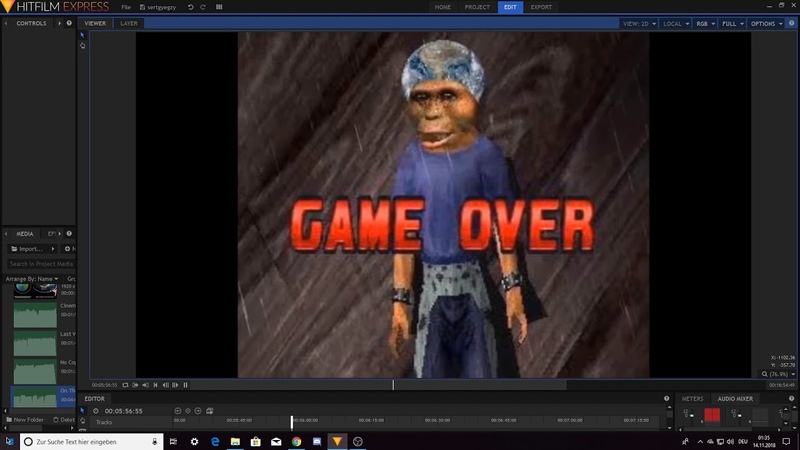Zoom out timeline with minus circle icon
The image size is (800, 450).
pyautogui.click(x=178, y=411)
